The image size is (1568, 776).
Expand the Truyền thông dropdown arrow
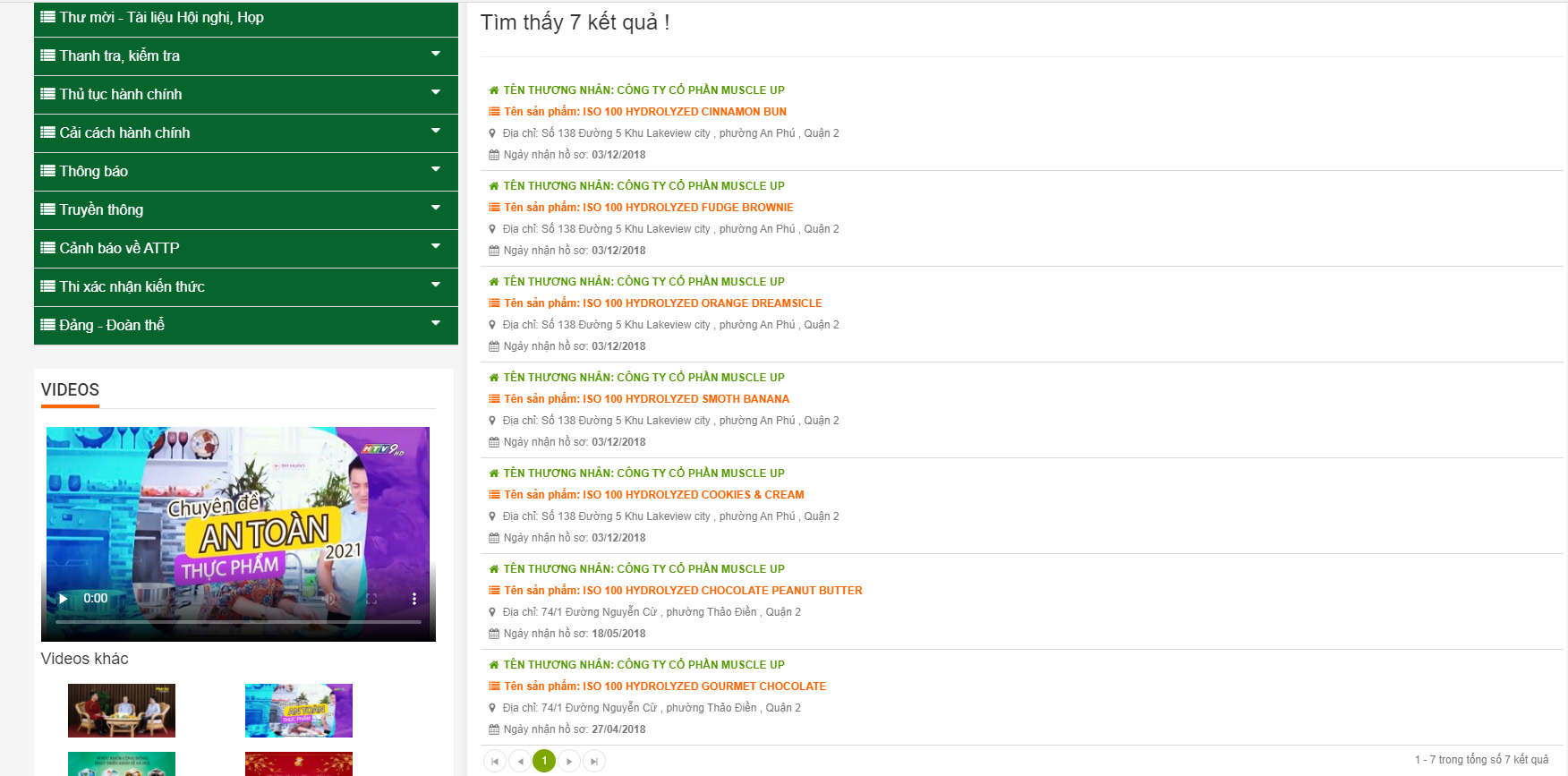(436, 209)
